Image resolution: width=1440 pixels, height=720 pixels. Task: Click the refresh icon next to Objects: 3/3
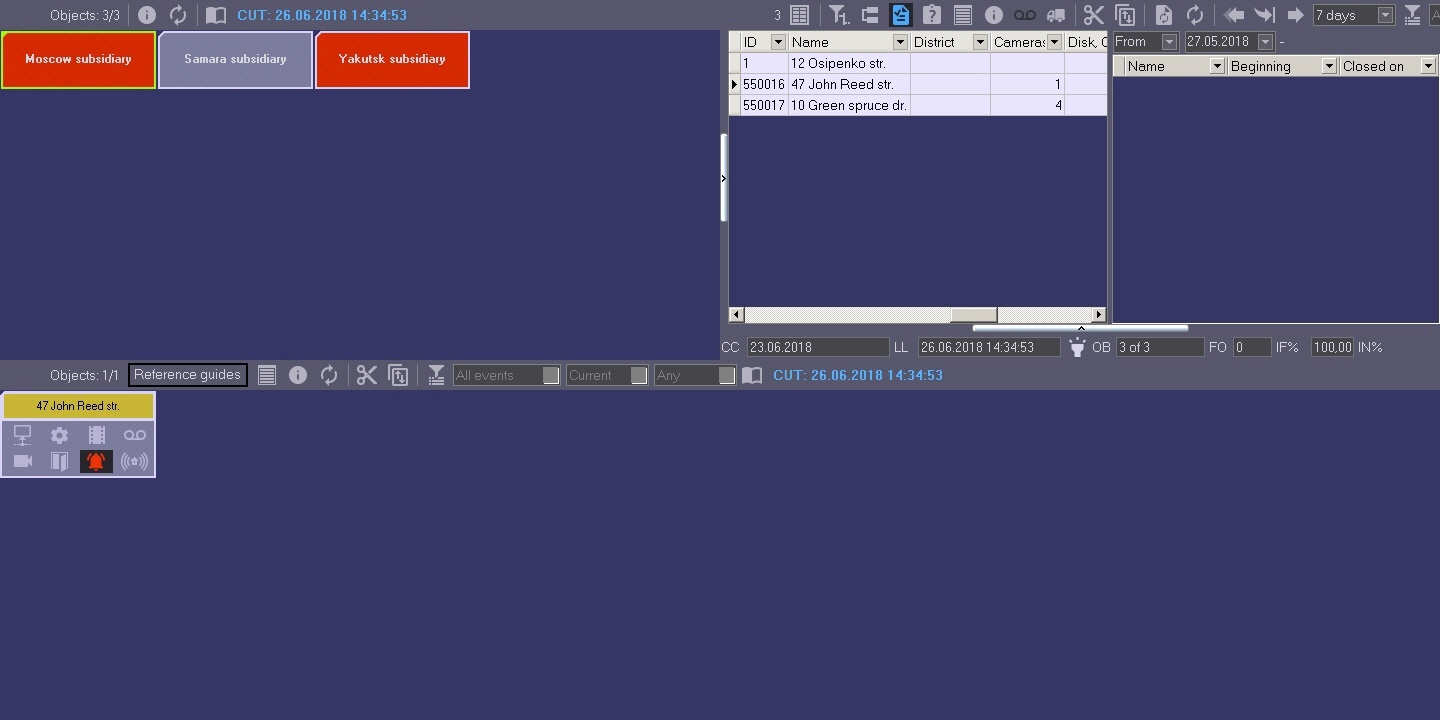178,15
